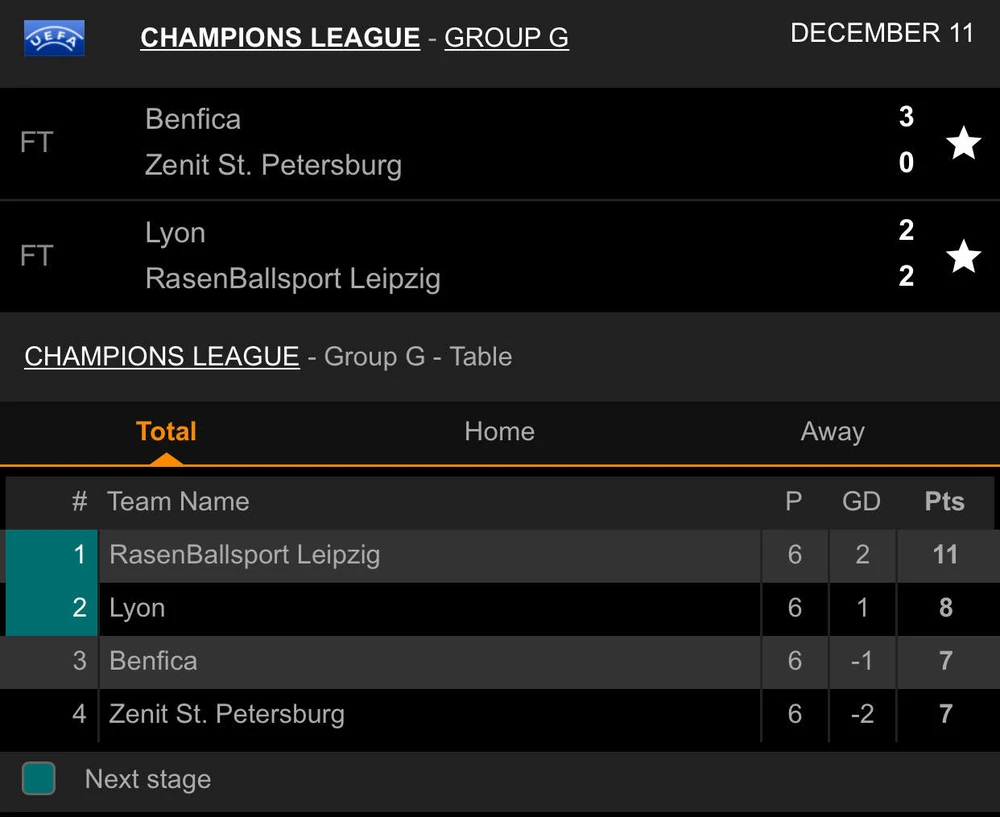Click the UEFA logo icon
This screenshot has height=817, width=1000.
pos(54,38)
